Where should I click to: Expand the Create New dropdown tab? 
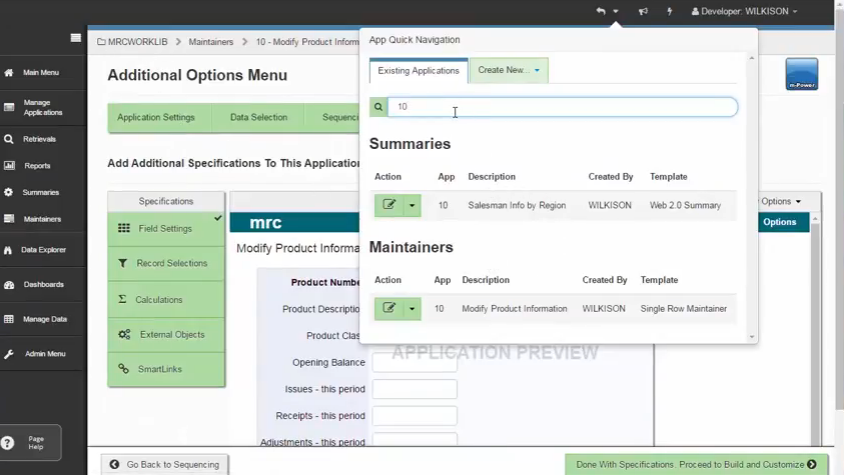coord(509,71)
